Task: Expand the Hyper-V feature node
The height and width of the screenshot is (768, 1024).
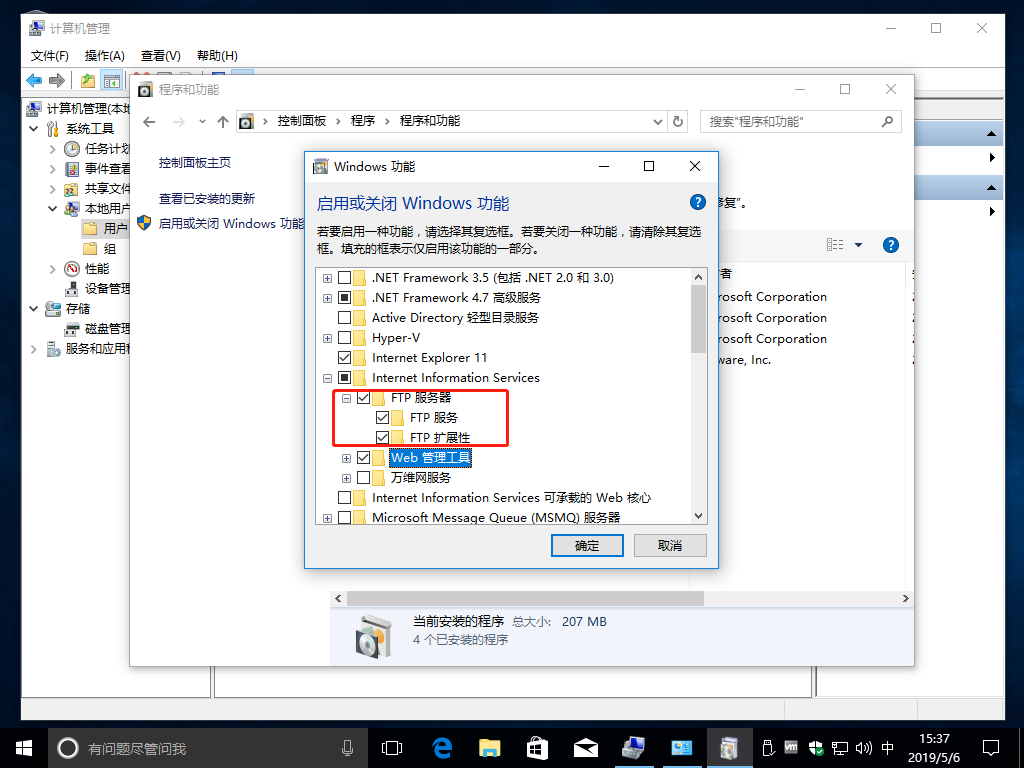Action: (327, 338)
